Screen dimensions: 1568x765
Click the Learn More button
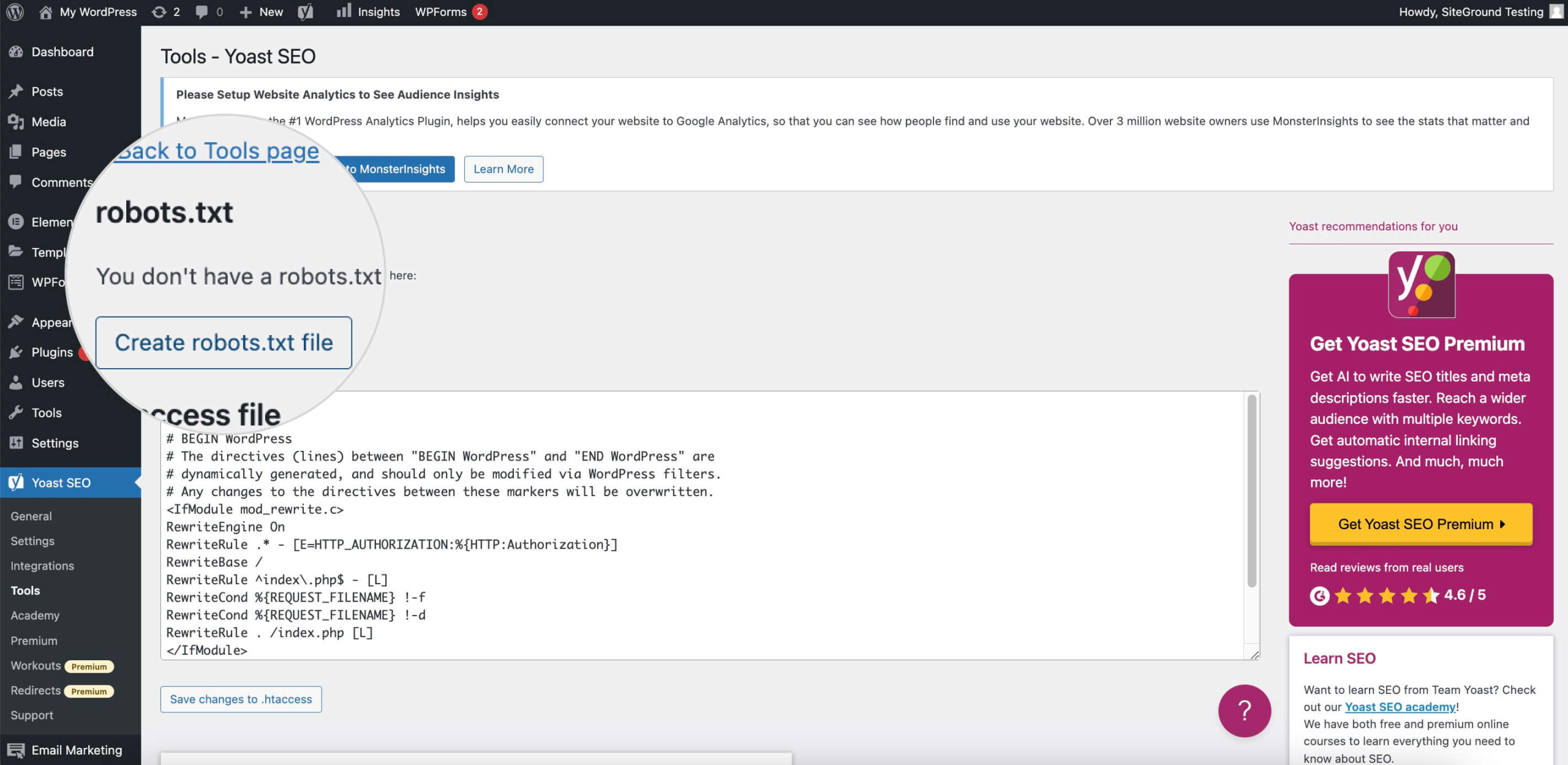point(503,169)
